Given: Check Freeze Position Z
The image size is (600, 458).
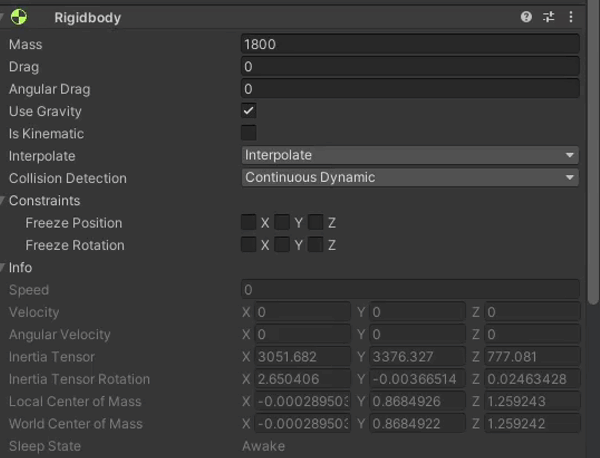Looking at the screenshot, I should click(316, 222).
